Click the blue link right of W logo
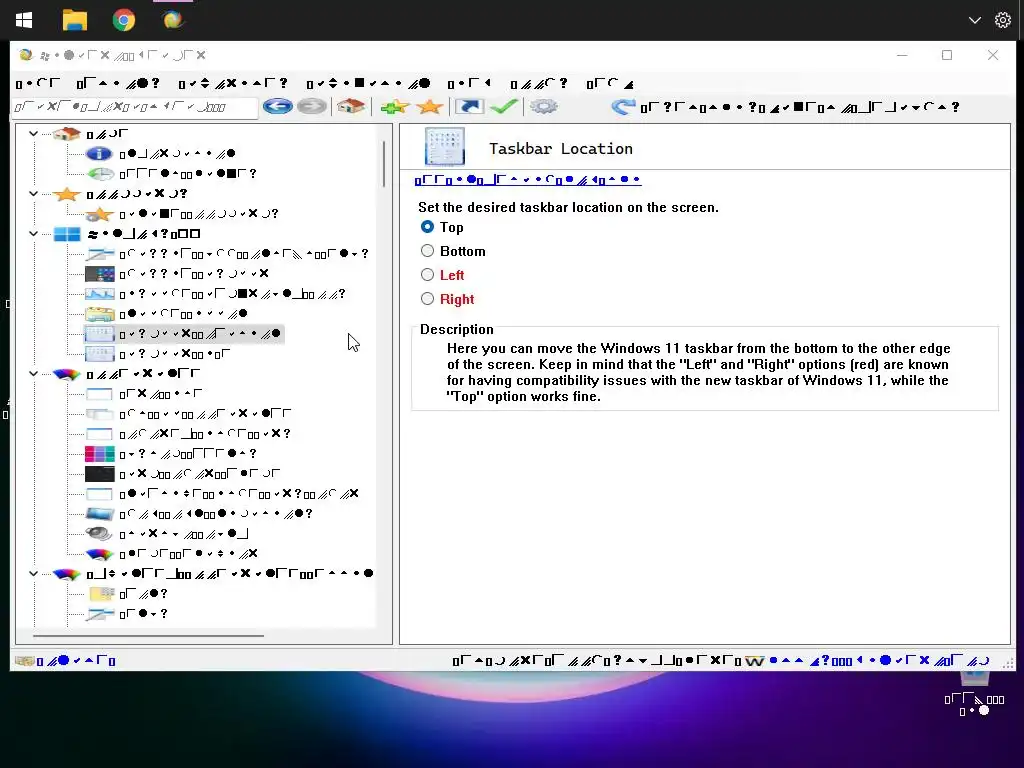This screenshot has height=768, width=1024. click(879, 661)
